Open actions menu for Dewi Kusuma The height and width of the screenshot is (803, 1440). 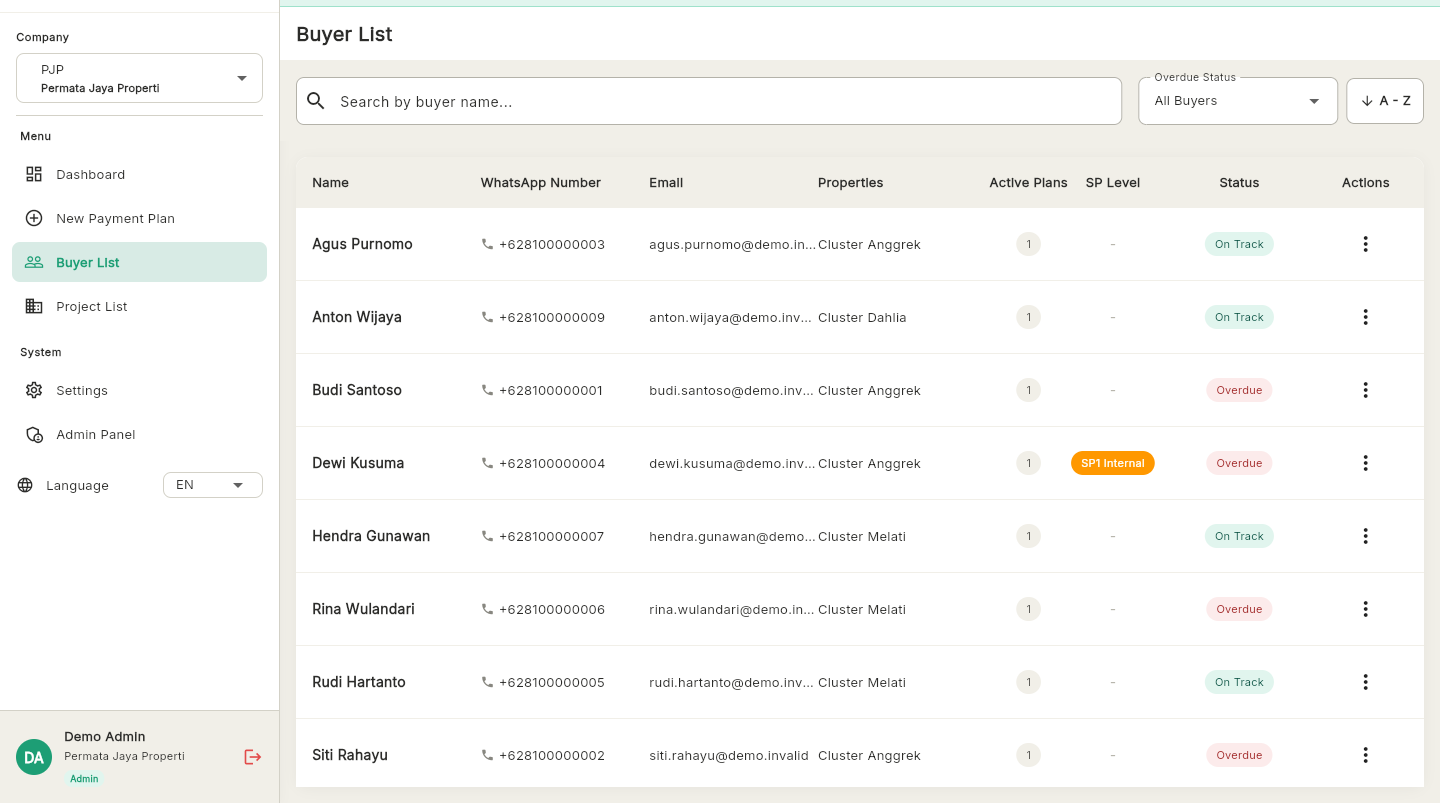click(x=1365, y=463)
